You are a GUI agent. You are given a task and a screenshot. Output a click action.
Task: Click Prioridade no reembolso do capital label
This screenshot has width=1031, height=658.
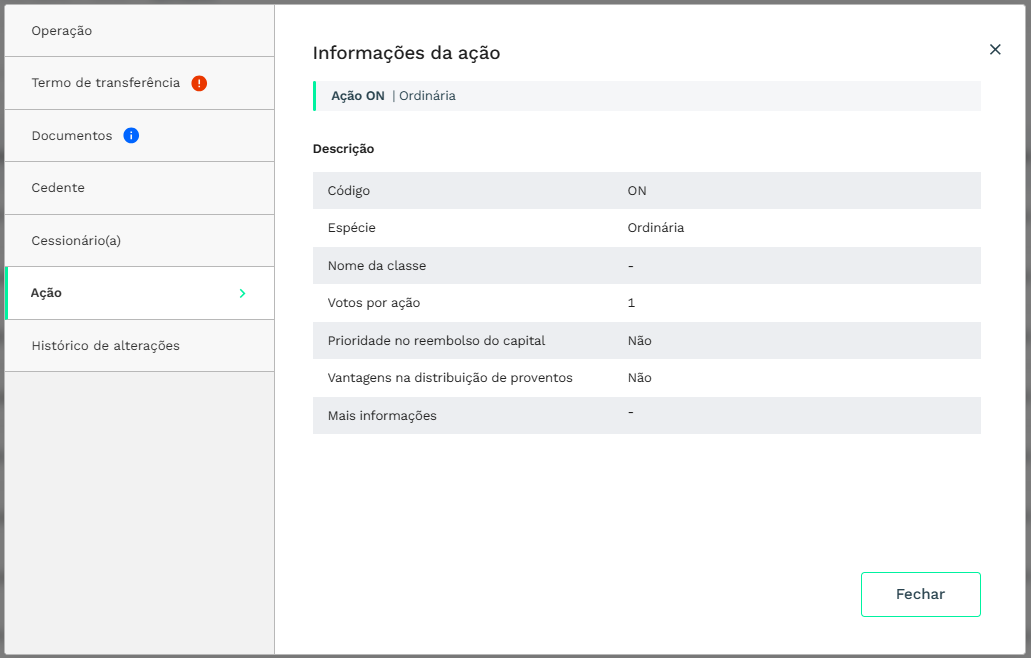click(436, 341)
